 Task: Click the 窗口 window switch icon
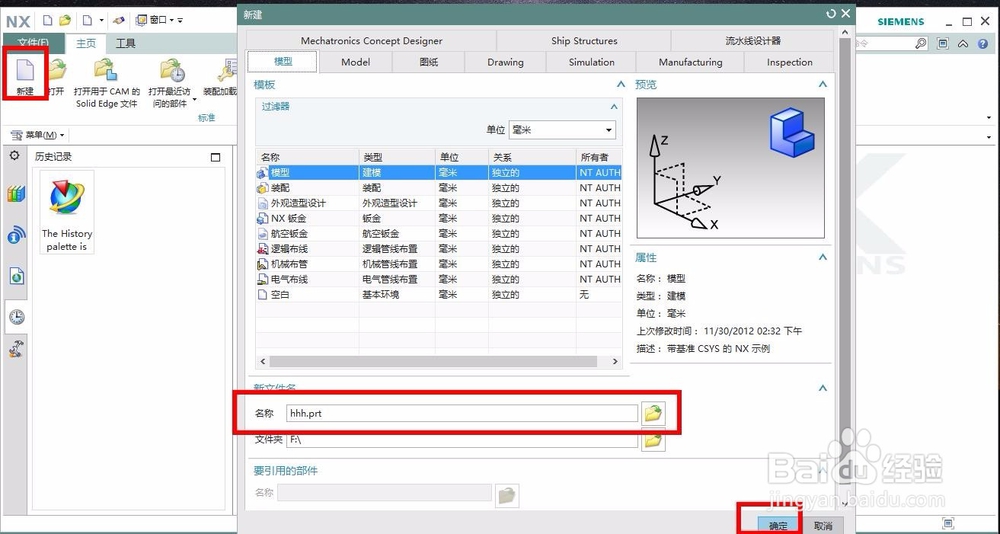[142, 20]
